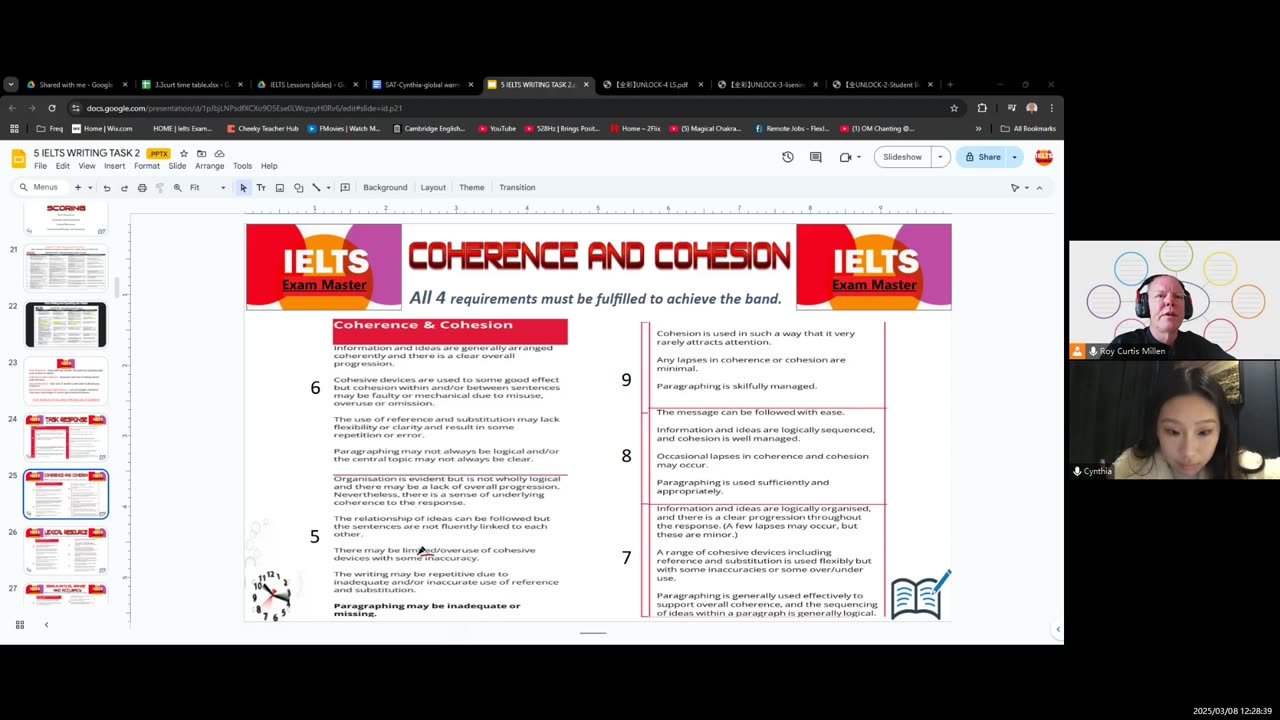
Task: Switch to the IELTS Lessons (slides) tab
Action: coord(307,85)
